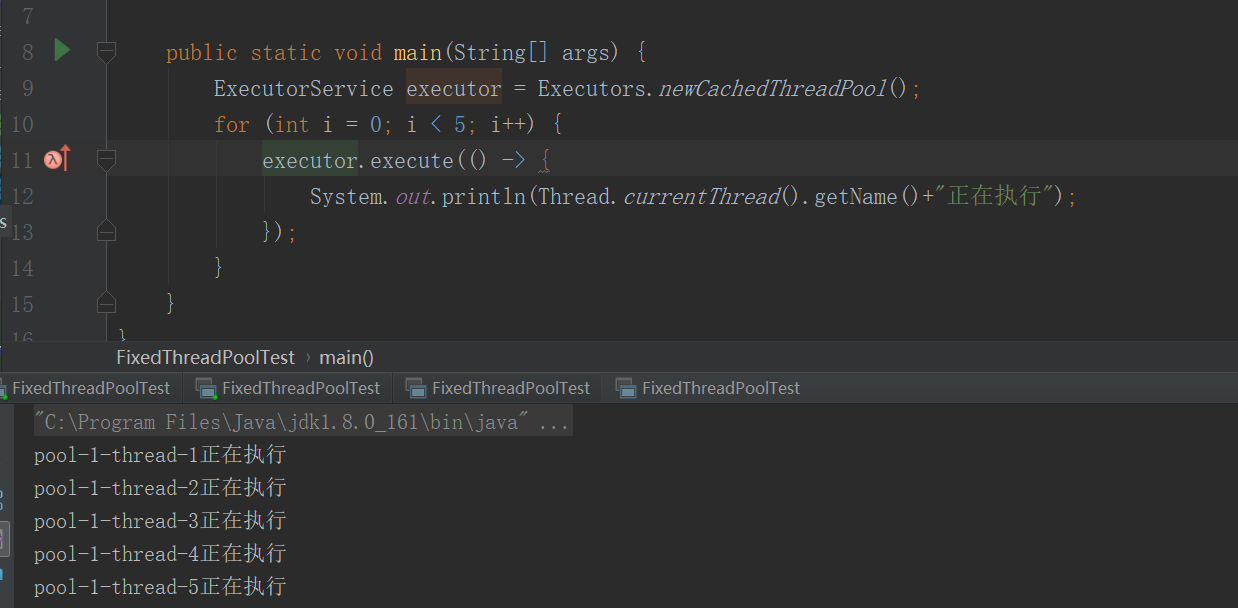Switch to the third FixedThreadPoolTest run tab
1238x608 pixels.
510,388
